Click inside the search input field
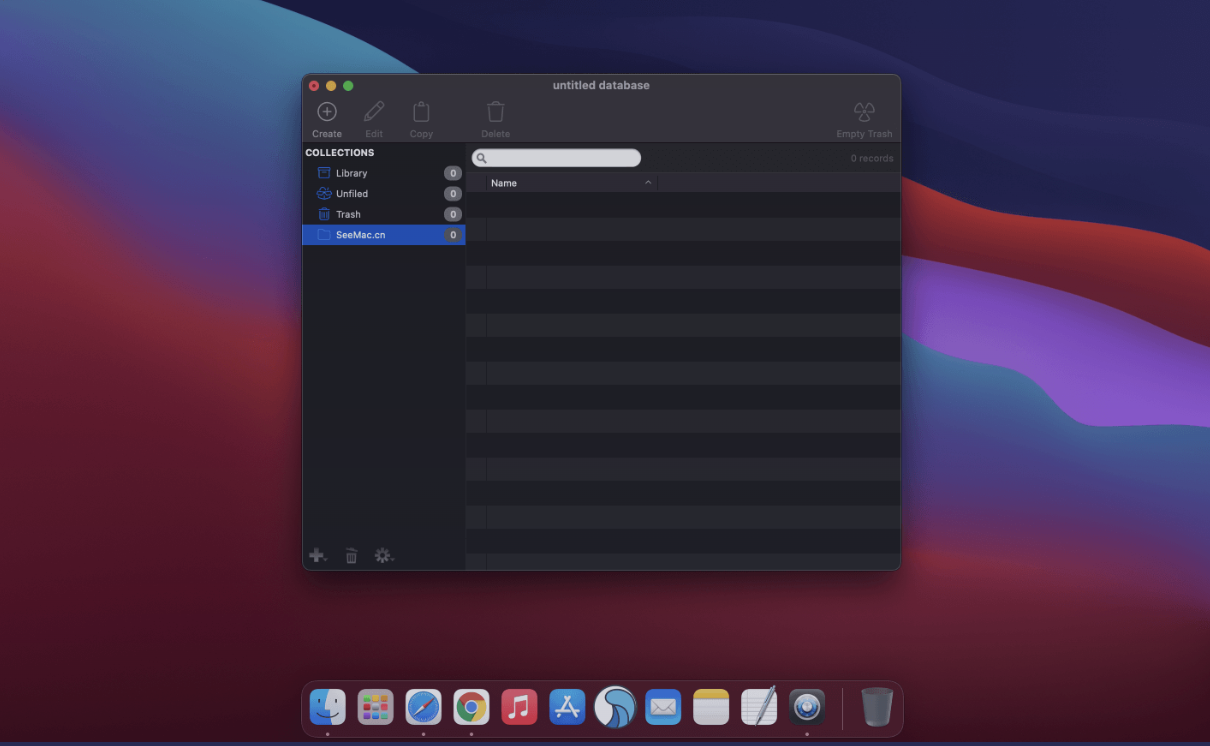Viewport: 1210px width, 746px height. [x=560, y=157]
